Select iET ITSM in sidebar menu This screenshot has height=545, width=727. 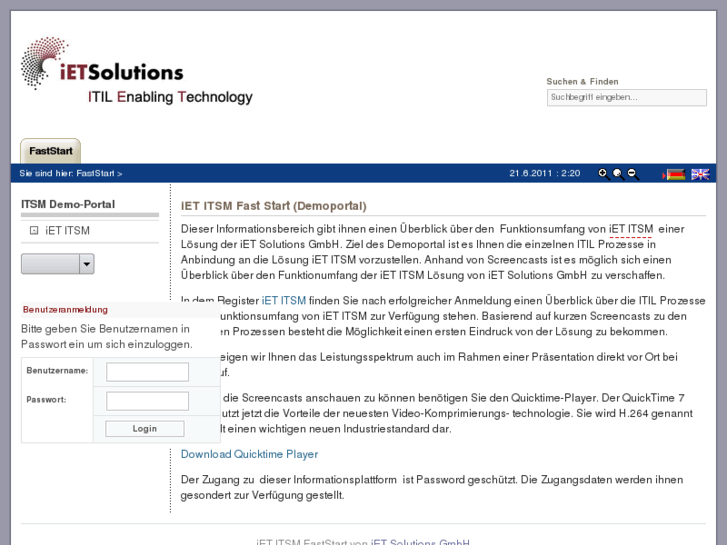point(67,231)
